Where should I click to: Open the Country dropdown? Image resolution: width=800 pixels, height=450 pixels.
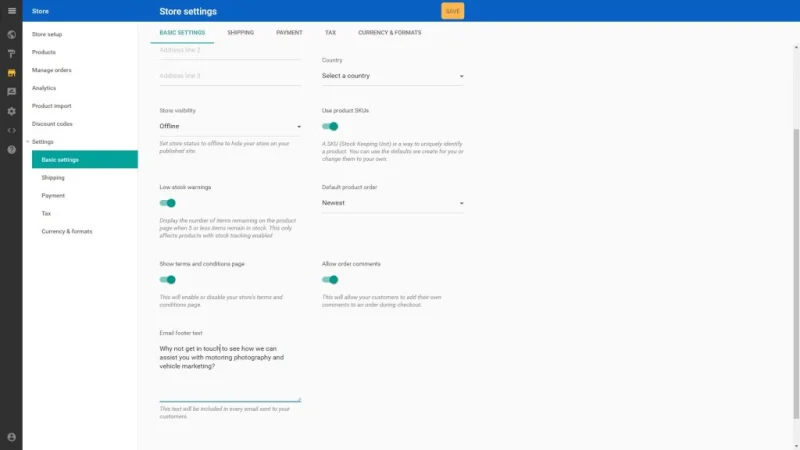392,76
